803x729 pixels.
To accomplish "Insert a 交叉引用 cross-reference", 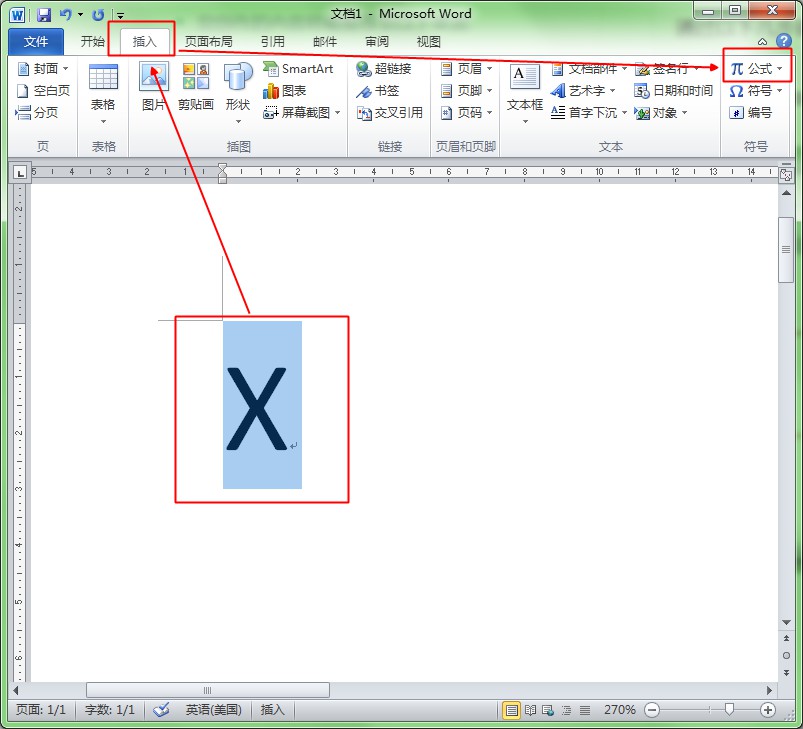I will pos(390,113).
